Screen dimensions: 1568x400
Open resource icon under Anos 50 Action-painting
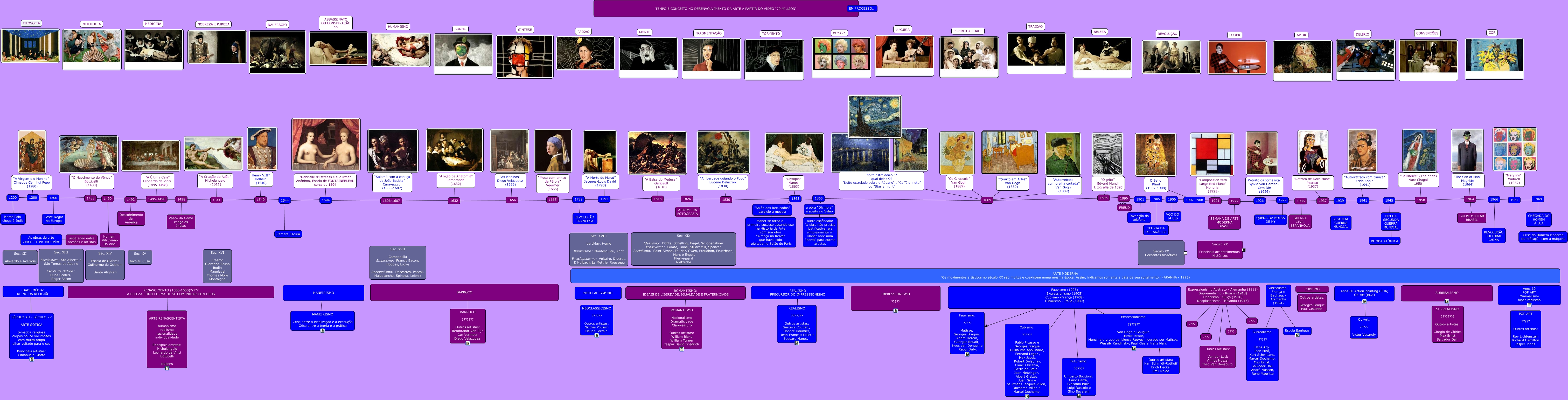(1364, 301)
